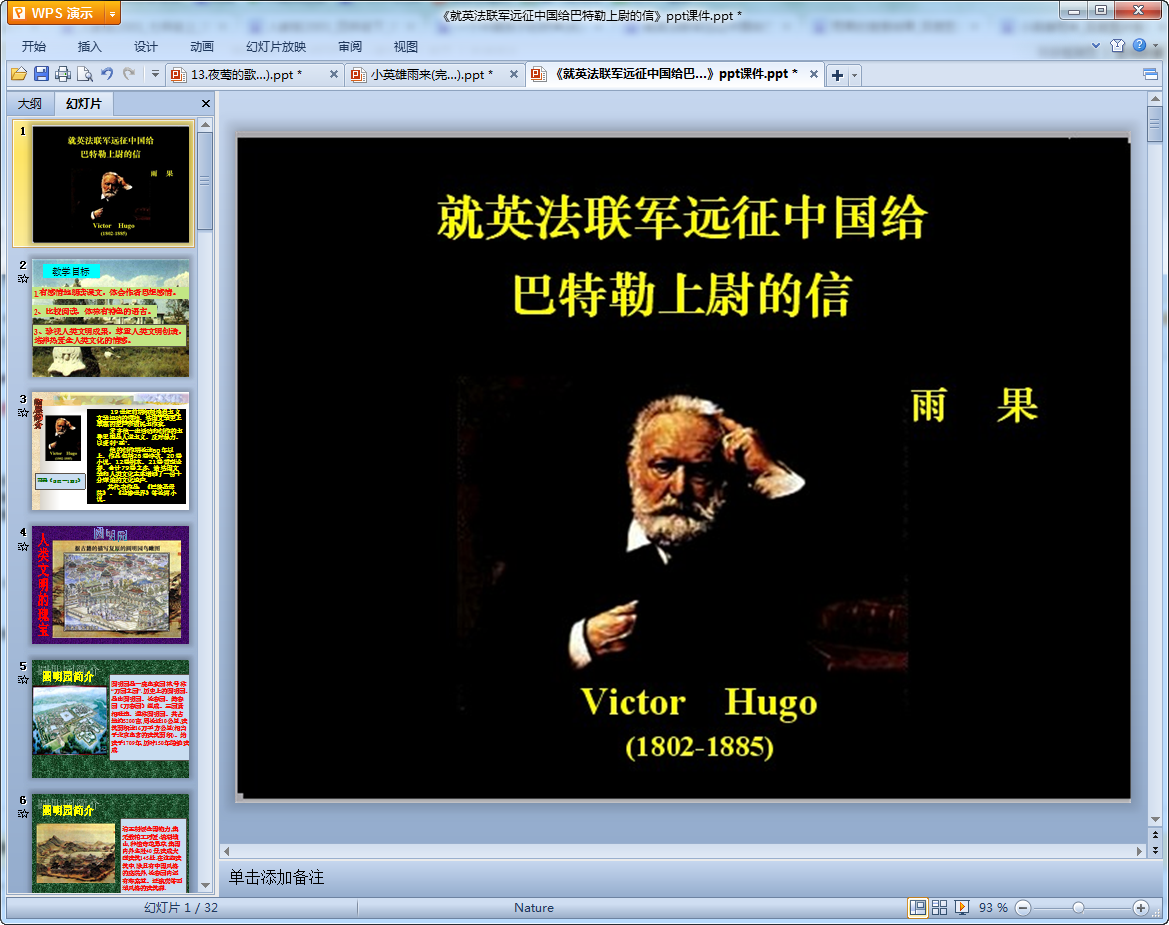
Task: Select slide 4 thumbnail in panel
Action: tap(110, 584)
